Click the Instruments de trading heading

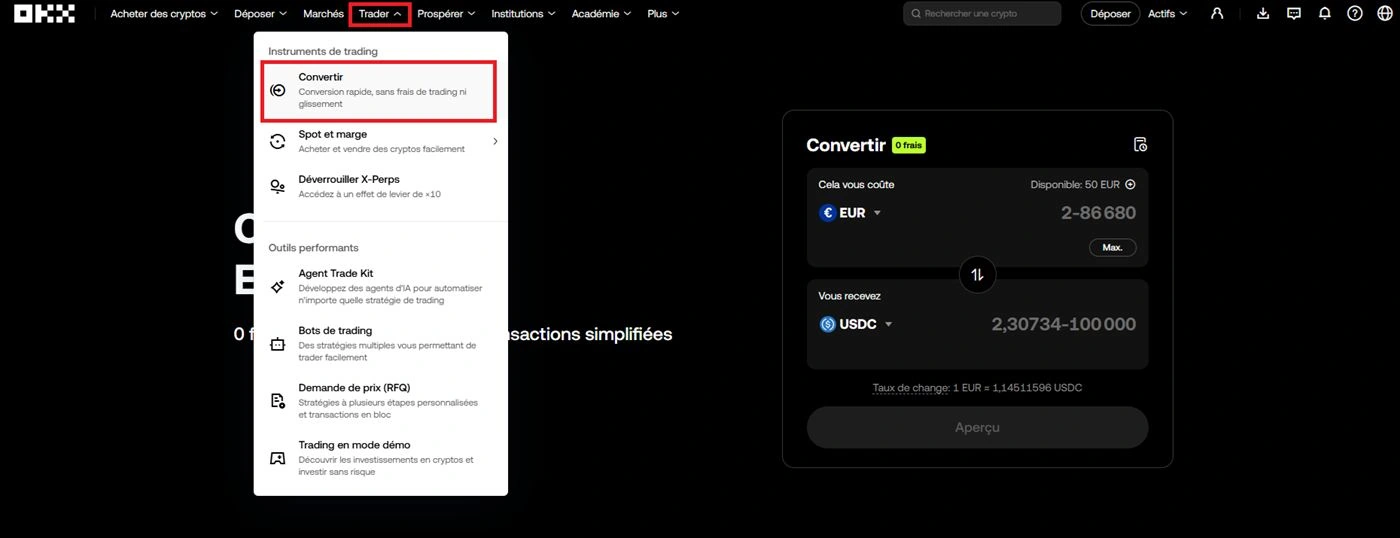point(323,51)
